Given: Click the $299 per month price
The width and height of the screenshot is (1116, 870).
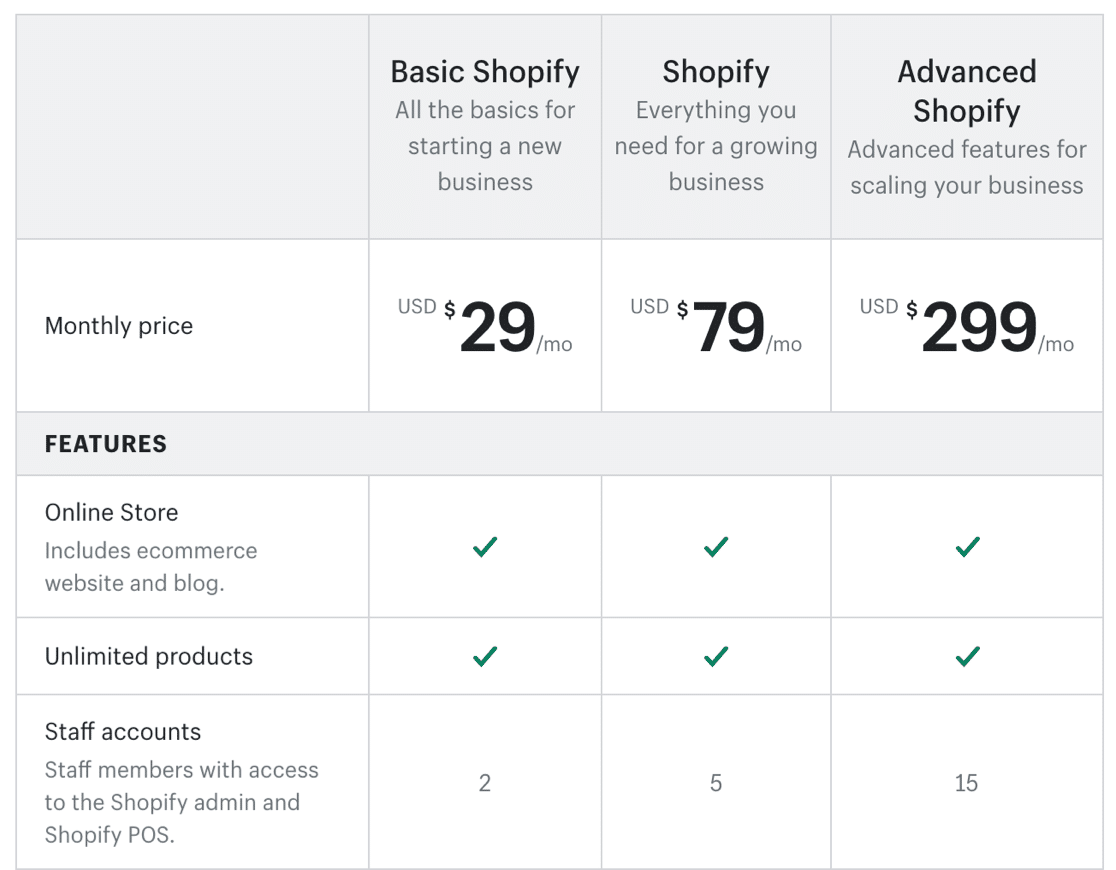Looking at the screenshot, I should click(x=978, y=327).
